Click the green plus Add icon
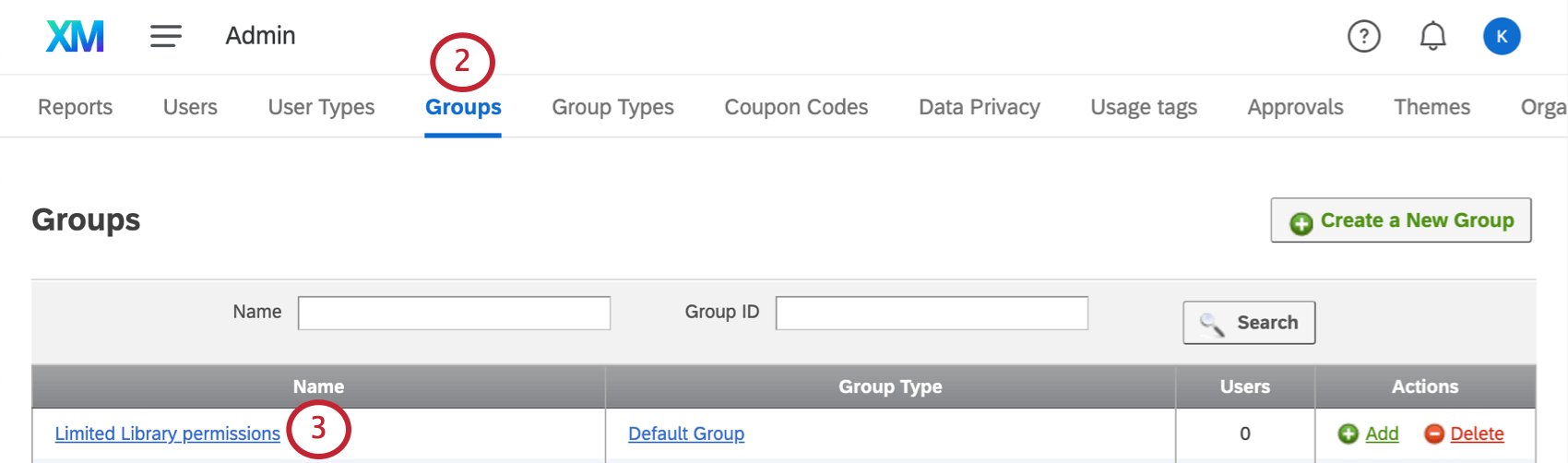This screenshot has height=463, width=1568. (1348, 433)
